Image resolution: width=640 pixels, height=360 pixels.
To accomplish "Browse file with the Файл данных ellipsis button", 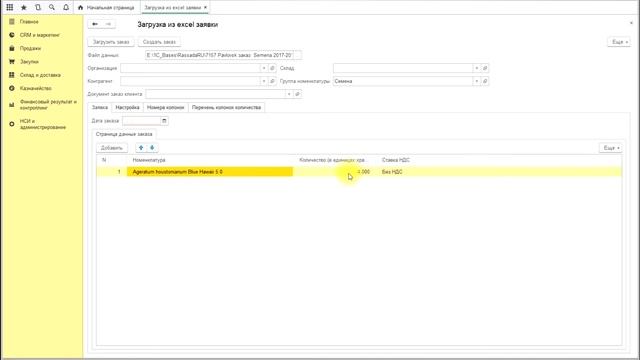I will coord(298,55).
